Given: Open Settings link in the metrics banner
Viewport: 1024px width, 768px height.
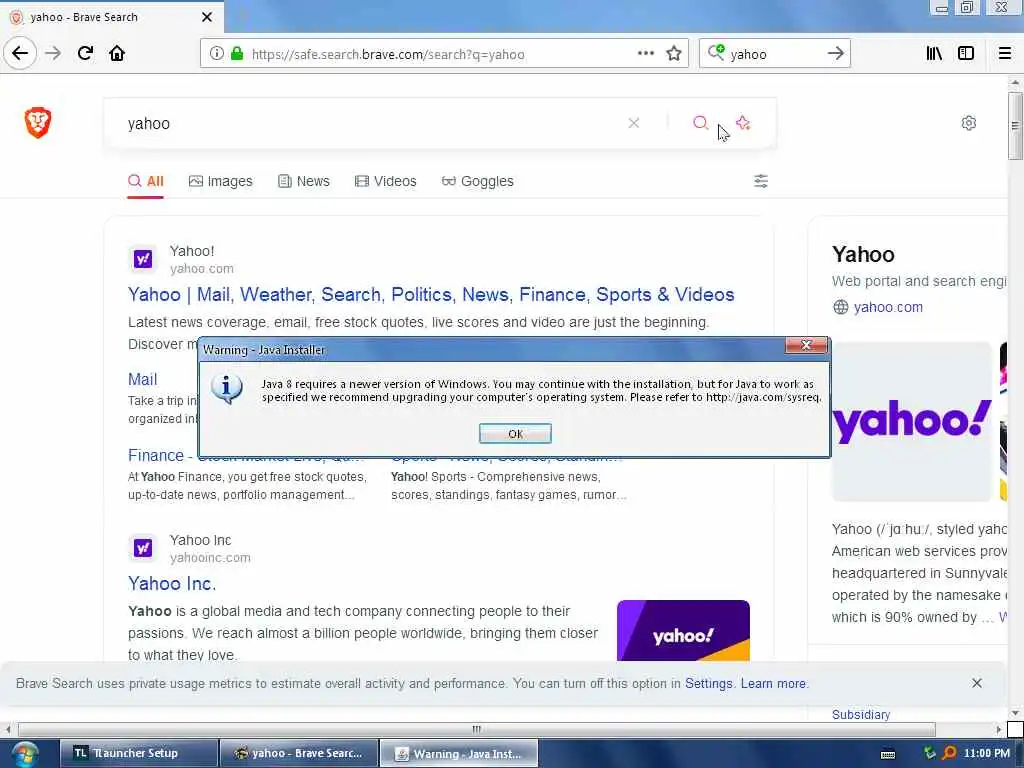Looking at the screenshot, I should (x=709, y=683).
